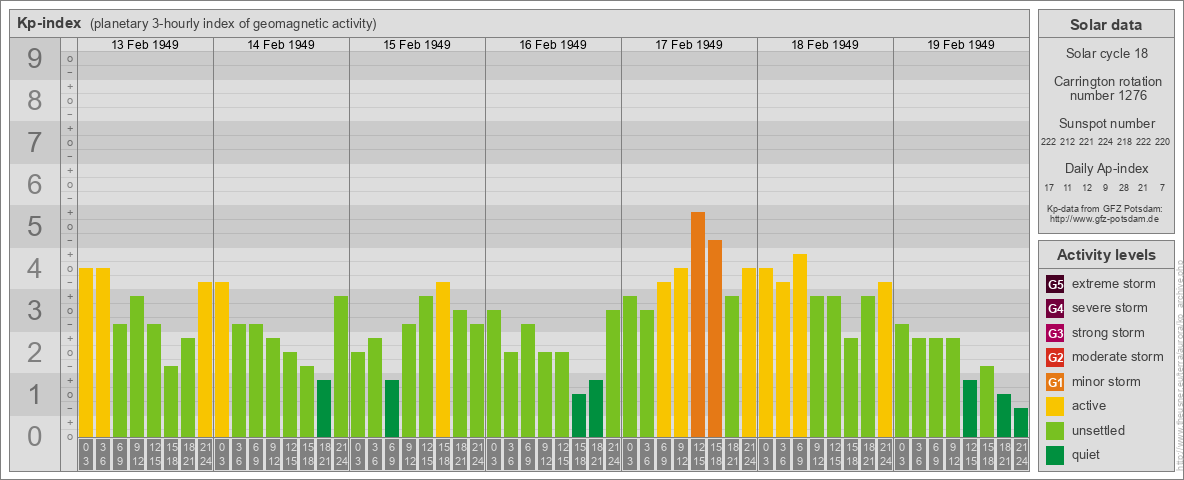Click Ap-index value 9
The image size is (1184, 480).
(x=1105, y=187)
